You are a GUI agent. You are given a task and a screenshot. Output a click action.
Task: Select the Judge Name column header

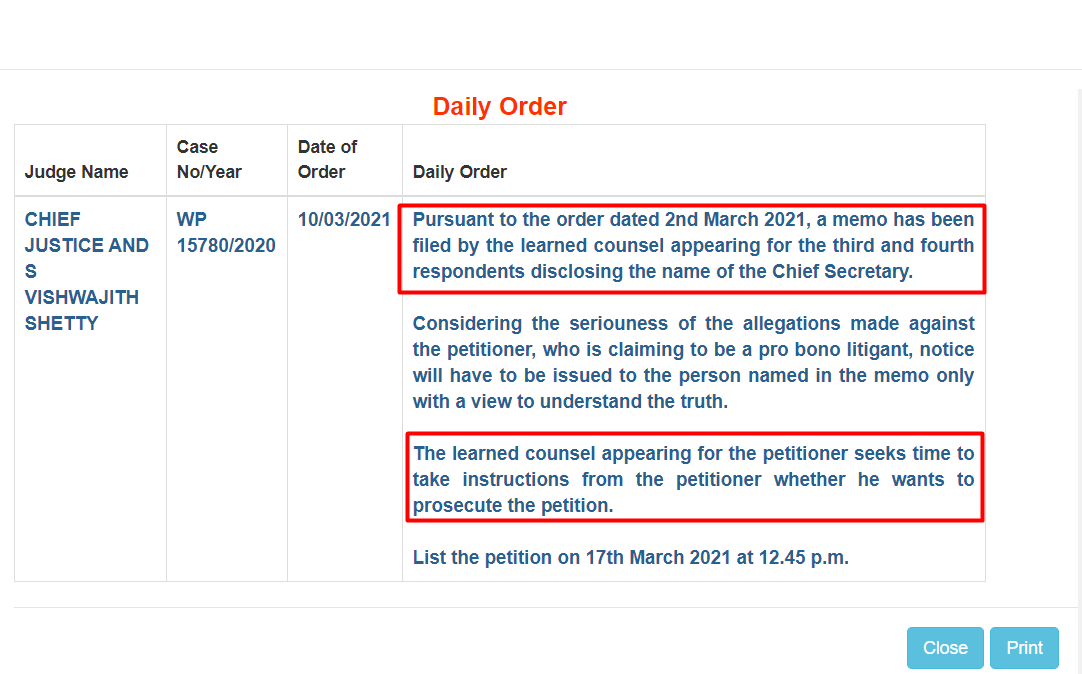pyautogui.click(x=77, y=172)
